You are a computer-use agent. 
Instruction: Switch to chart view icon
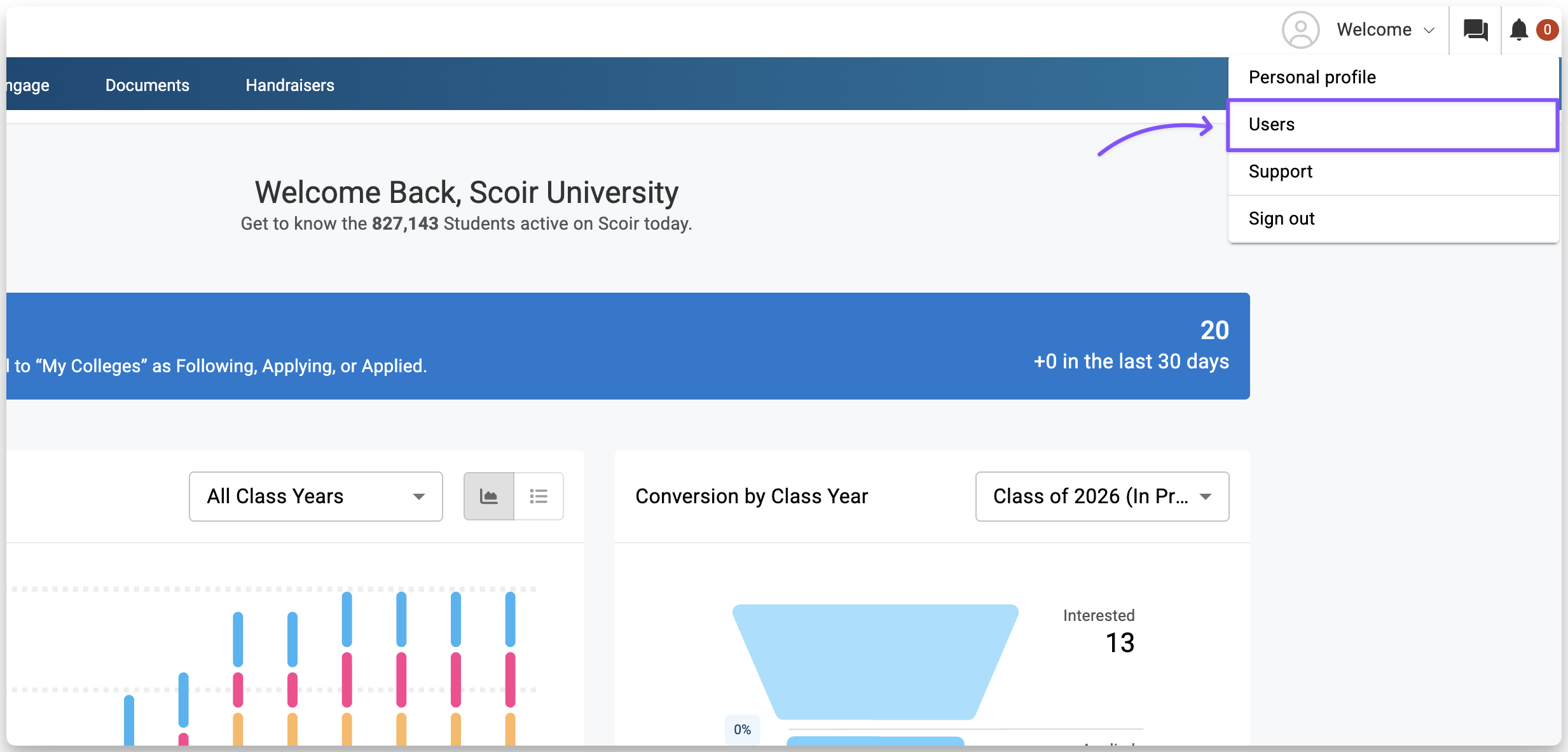click(x=488, y=496)
